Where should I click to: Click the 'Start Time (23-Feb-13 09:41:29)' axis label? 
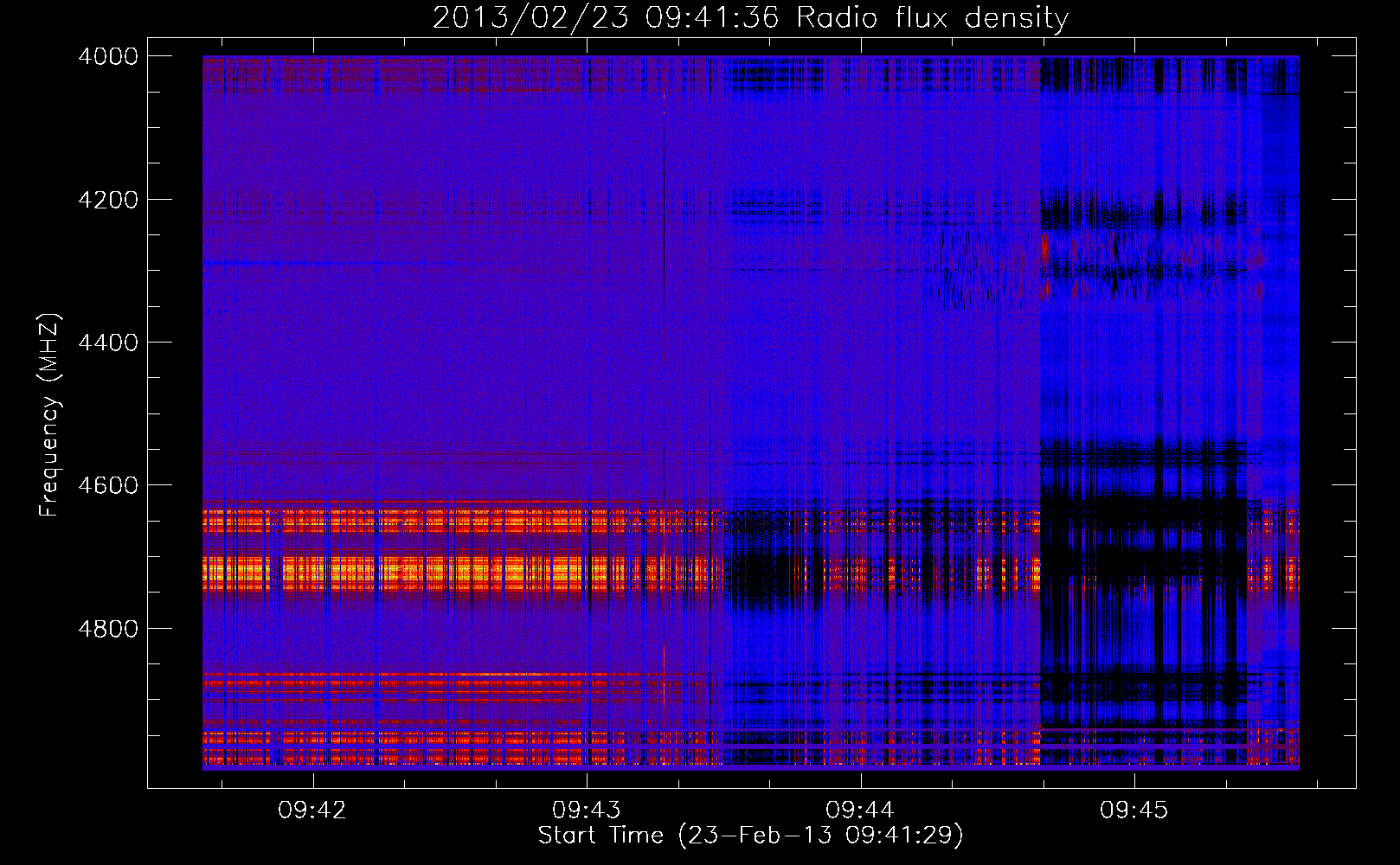(x=750, y=836)
